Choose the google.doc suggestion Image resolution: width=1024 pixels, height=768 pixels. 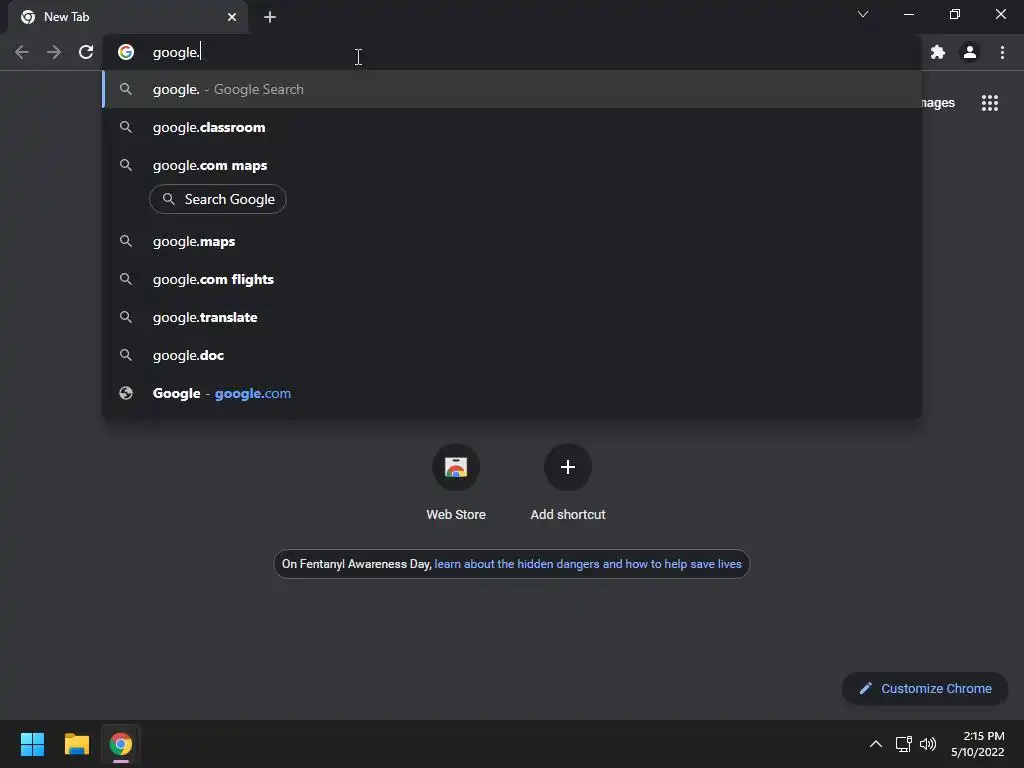pyautogui.click(x=513, y=355)
